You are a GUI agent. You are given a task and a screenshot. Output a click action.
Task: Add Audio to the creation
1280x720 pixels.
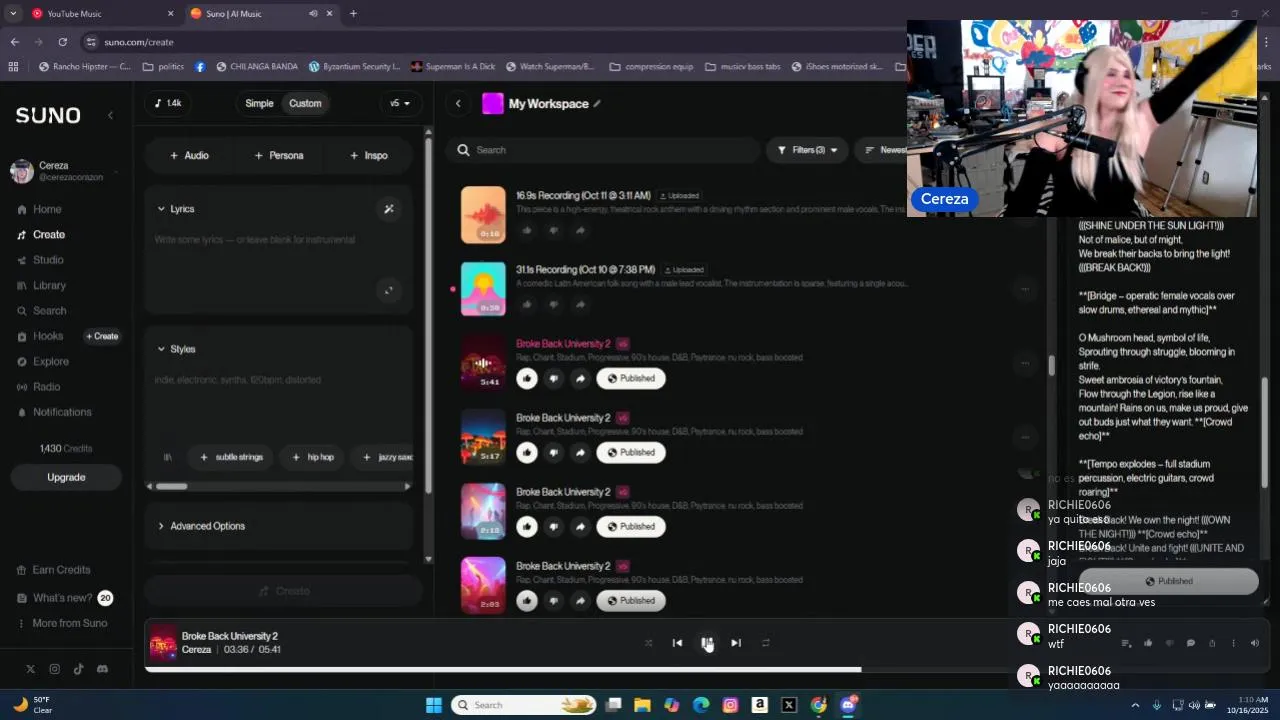[x=189, y=155]
